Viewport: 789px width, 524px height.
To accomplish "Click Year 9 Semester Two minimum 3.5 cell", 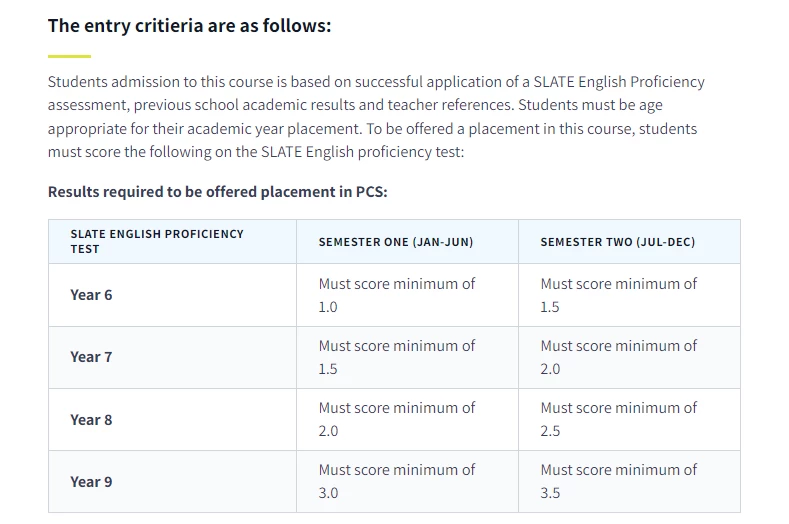I will [x=629, y=481].
